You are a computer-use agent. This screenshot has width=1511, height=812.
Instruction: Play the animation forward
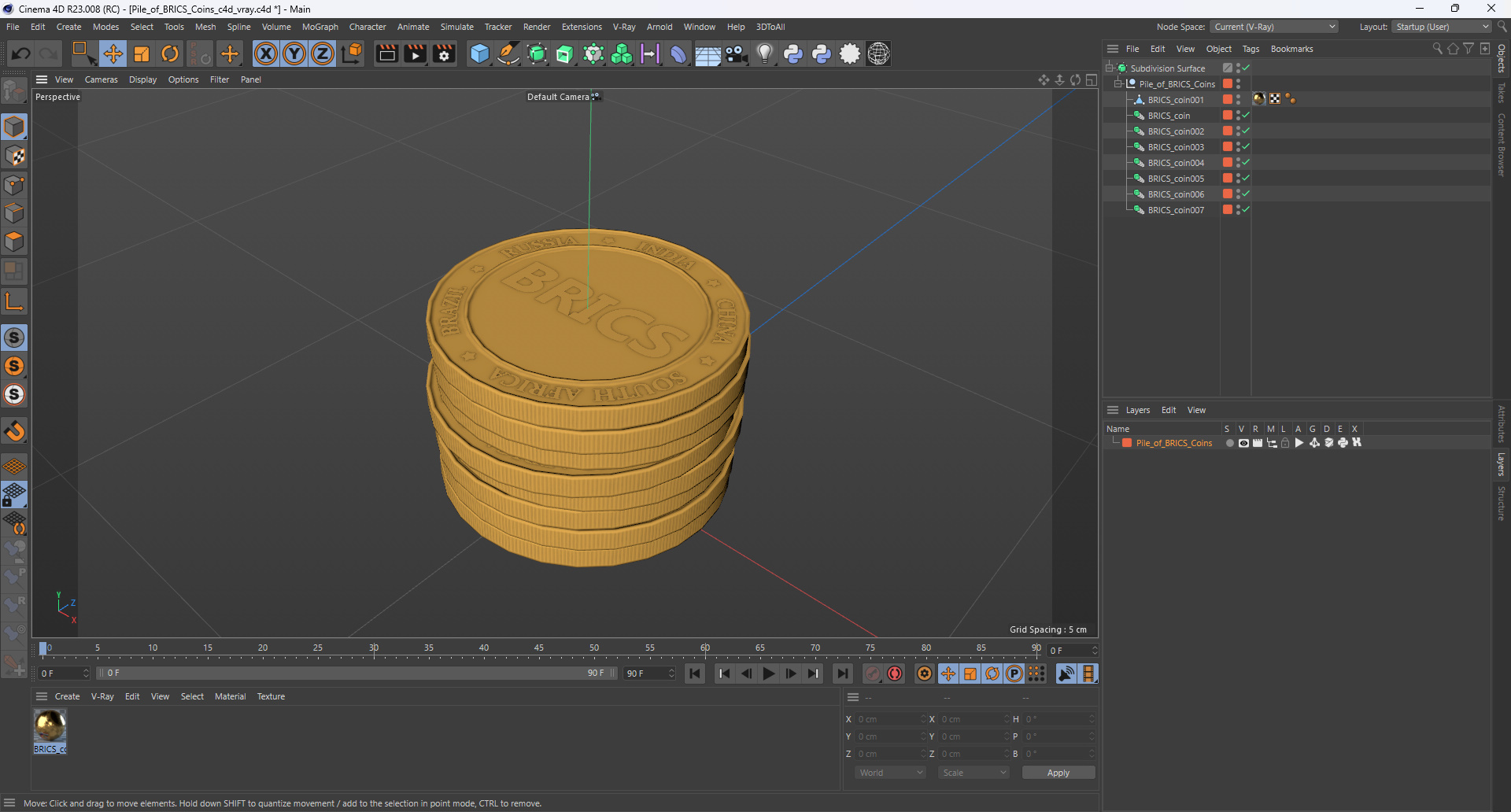coord(769,674)
